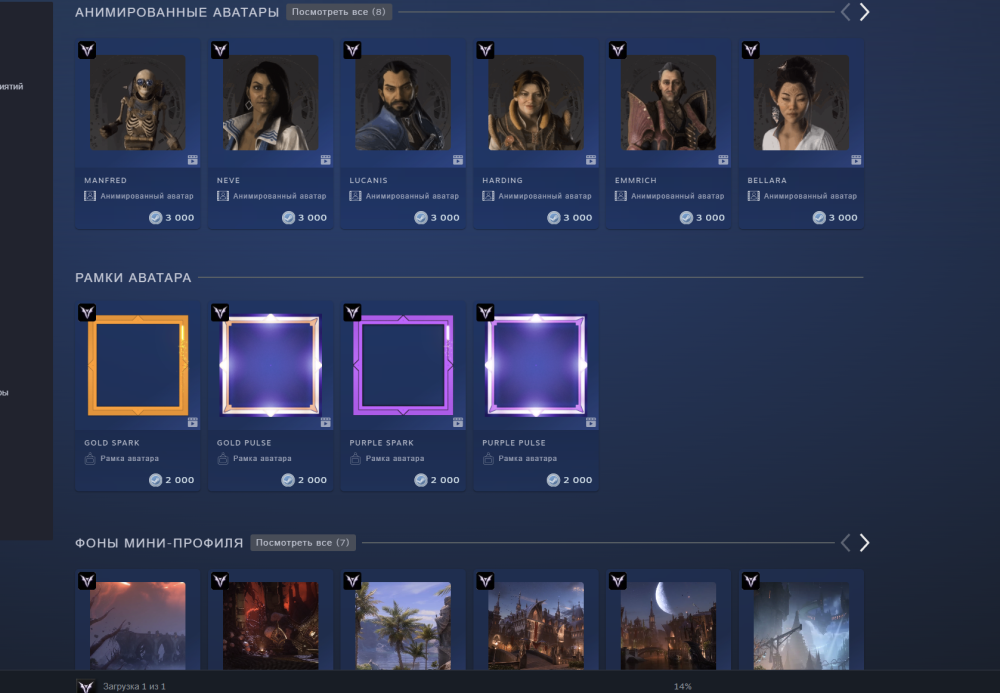The height and width of the screenshot is (693, 1000).
Task: Click the Dragon Age emblem on the Purple Pulse frame
Action: (485, 312)
